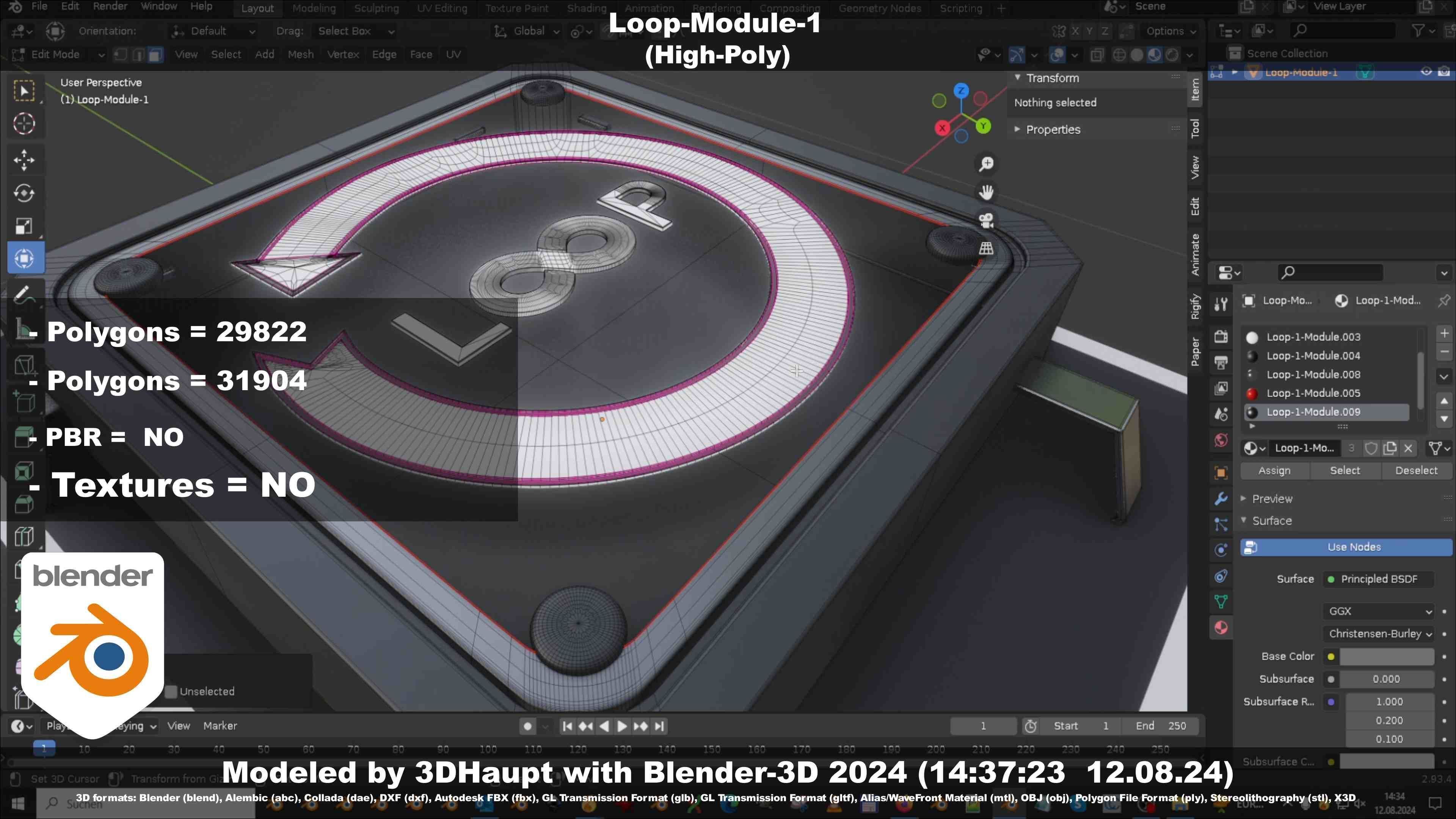Open the Edit Mode dropdown
Image resolution: width=1456 pixels, height=819 pixels.
pos(58,54)
